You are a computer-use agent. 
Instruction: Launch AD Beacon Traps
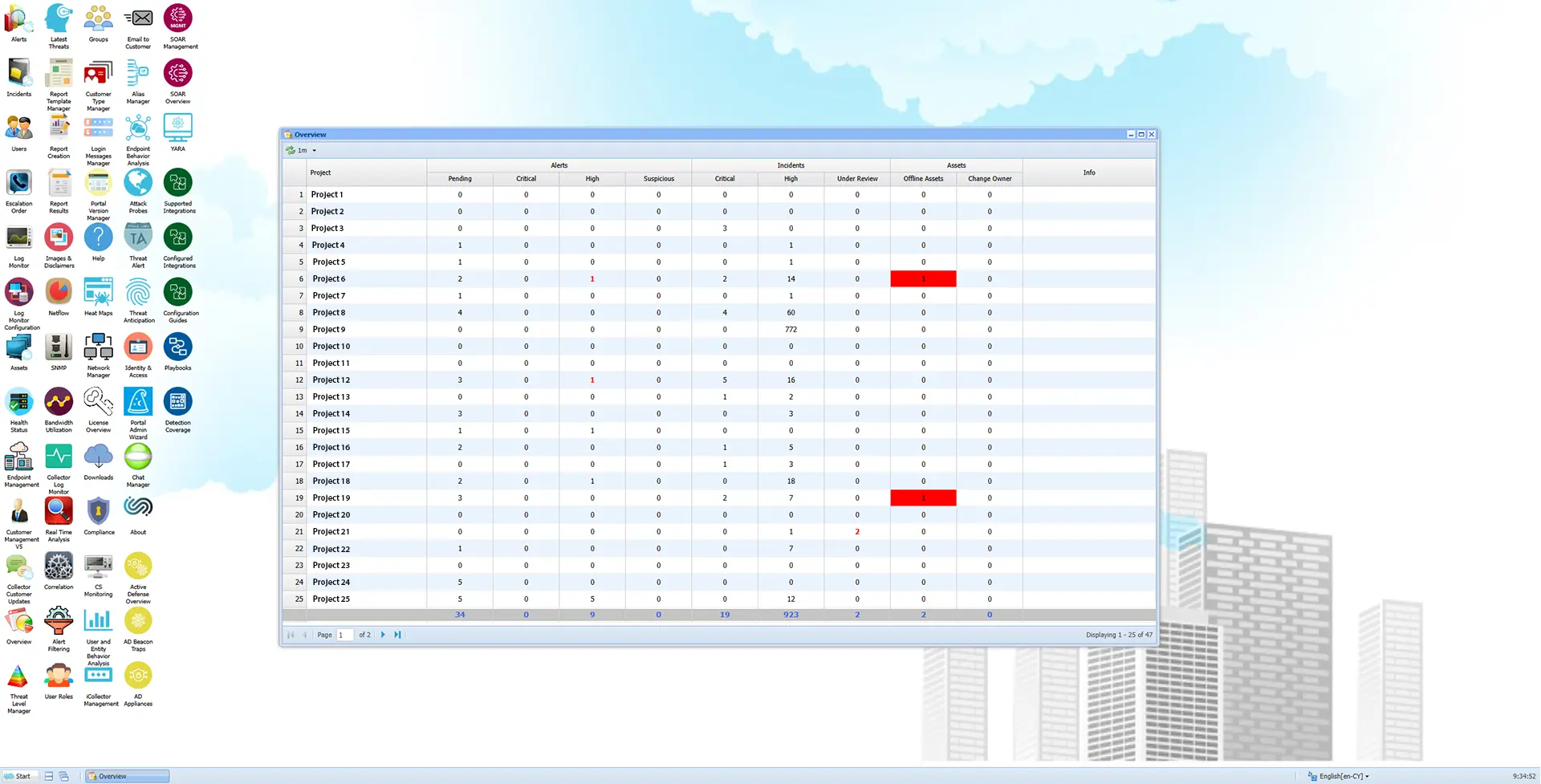[x=137, y=622]
